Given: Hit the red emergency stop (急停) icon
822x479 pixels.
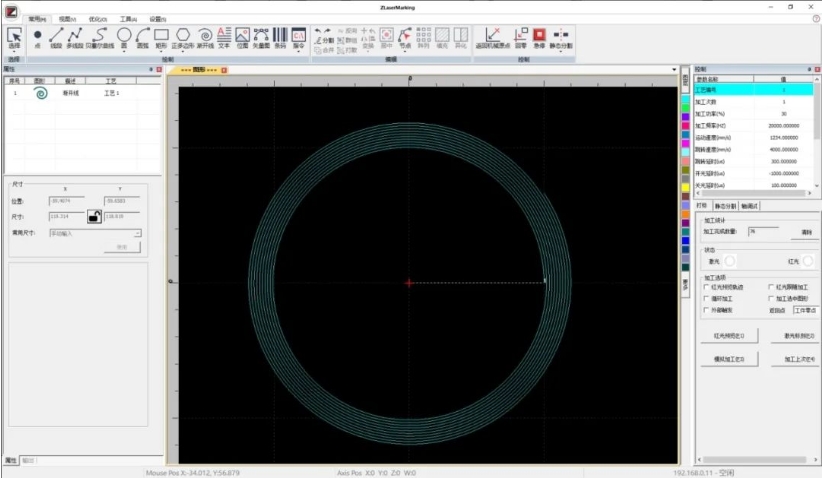Looking at the screenshot, I should pyautogui.click(x=539, y=38).
